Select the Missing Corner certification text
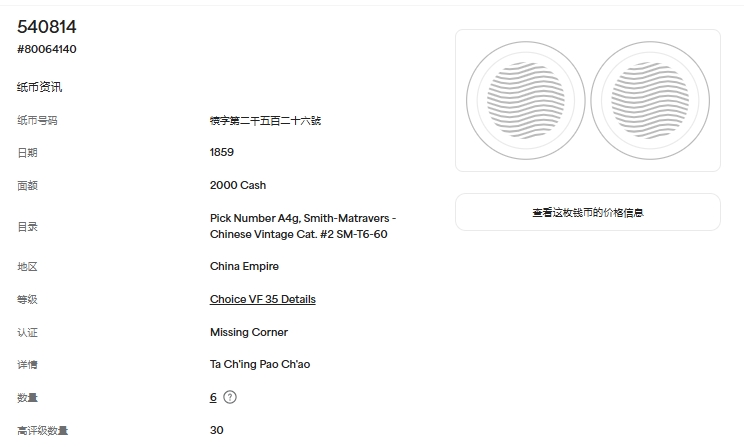 click(x=249, y=332)
